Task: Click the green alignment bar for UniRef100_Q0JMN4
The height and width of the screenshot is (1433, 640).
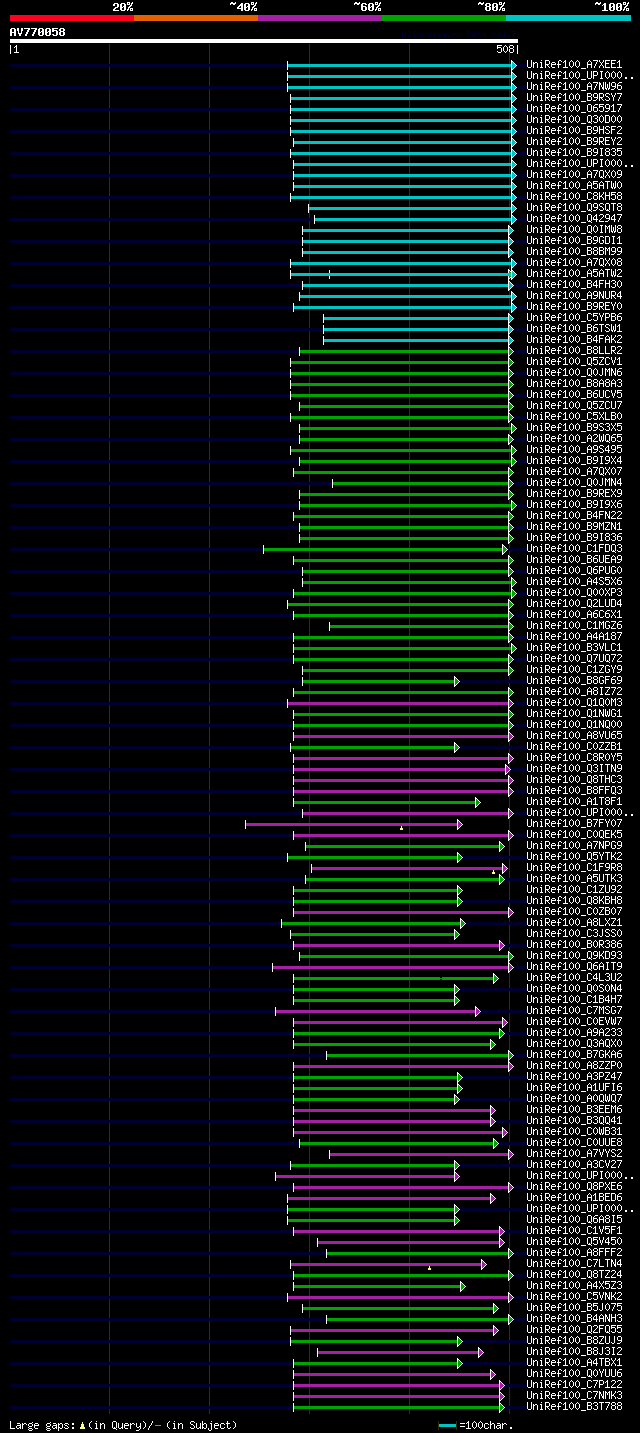Action: click(422, 482)
